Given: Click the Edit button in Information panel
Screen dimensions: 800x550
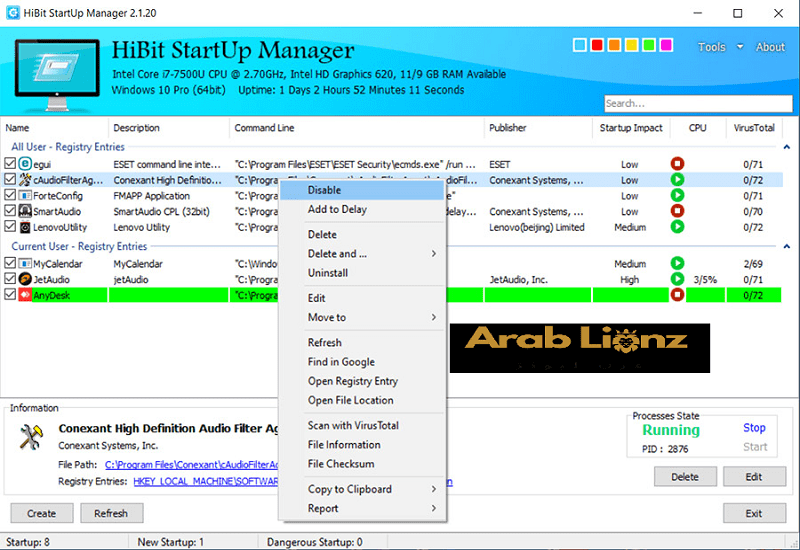Looking at the screenshot, I should 754,477.
